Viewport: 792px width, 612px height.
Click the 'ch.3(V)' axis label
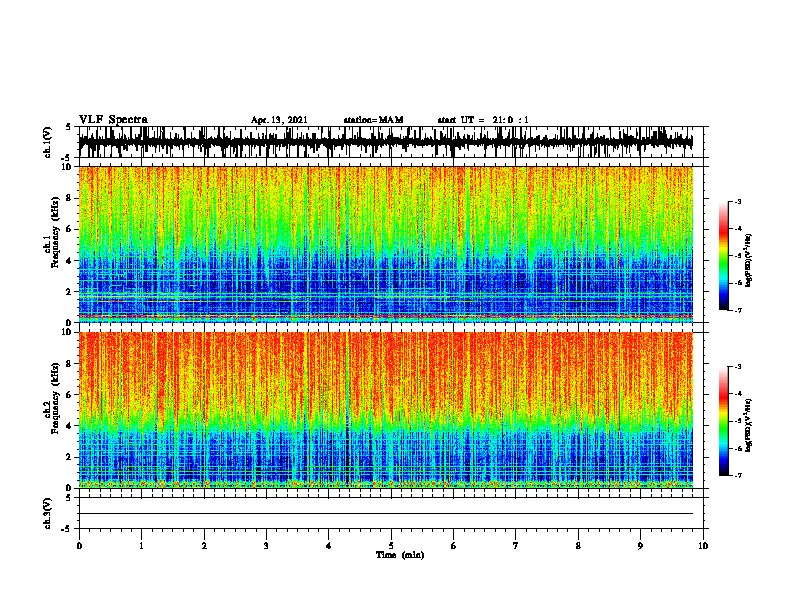click(48, 514)
